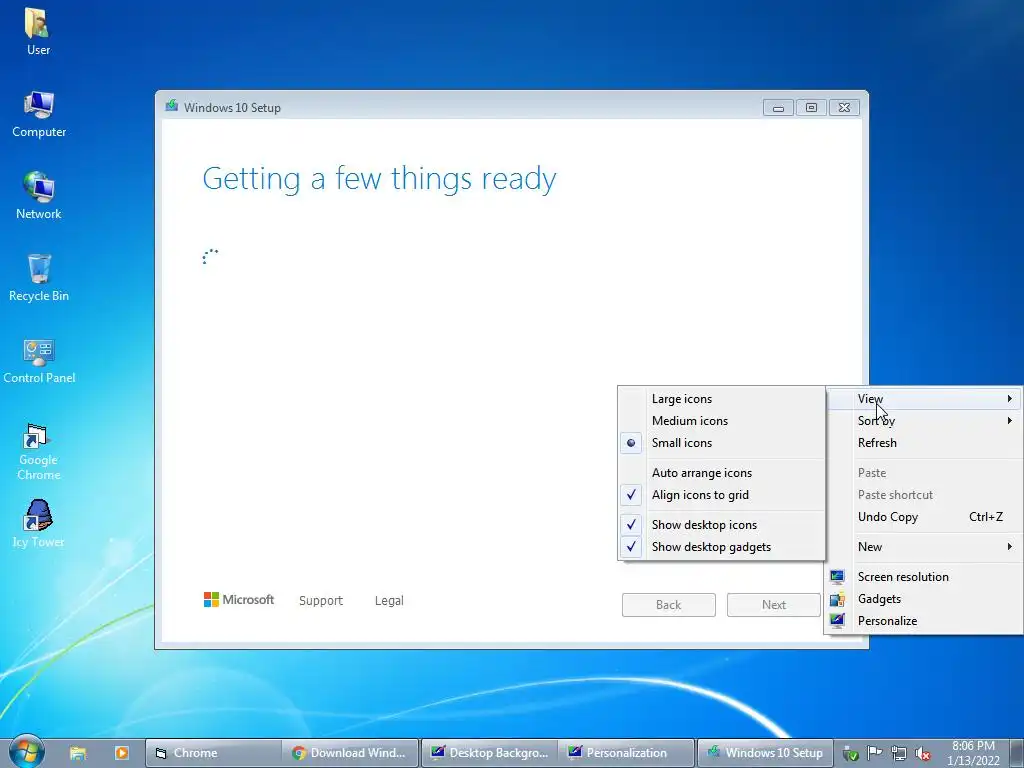The width and height of the screenshot is (1024, 768).
Task: Switch to Personalization taskbar window
Action: (x=626, y=753)
